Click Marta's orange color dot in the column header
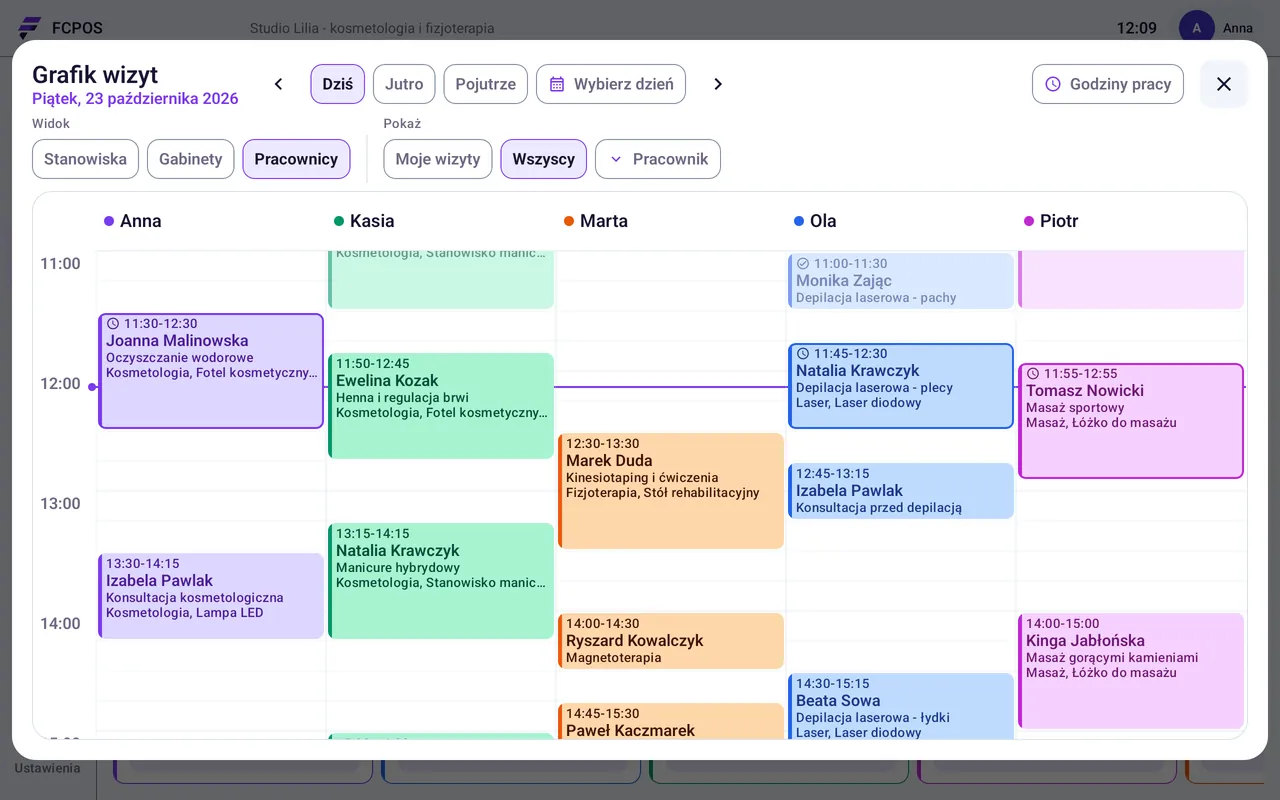The width and height of the screenshot is (1280, 800). click(569, 221)
